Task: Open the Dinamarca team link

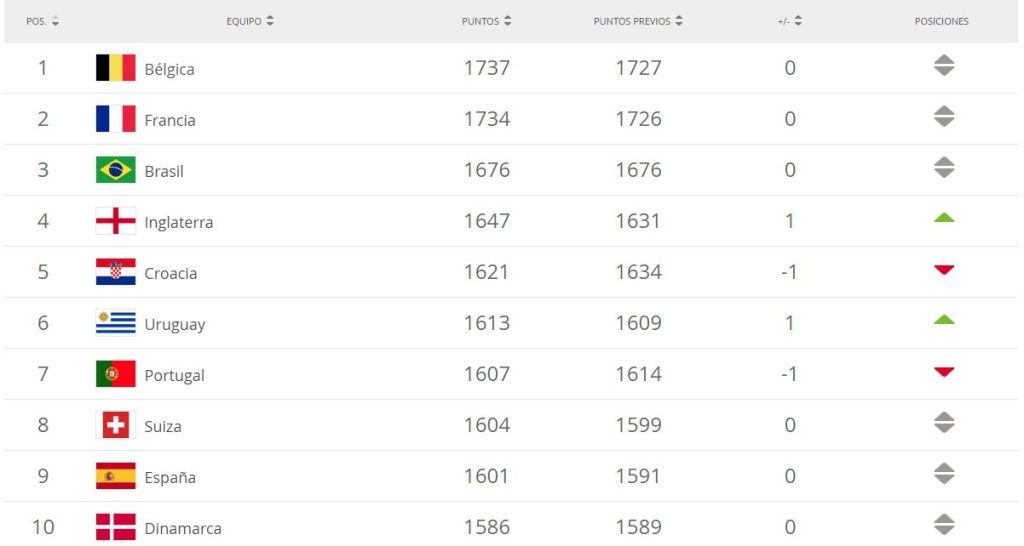Action: tap(183, 528)
